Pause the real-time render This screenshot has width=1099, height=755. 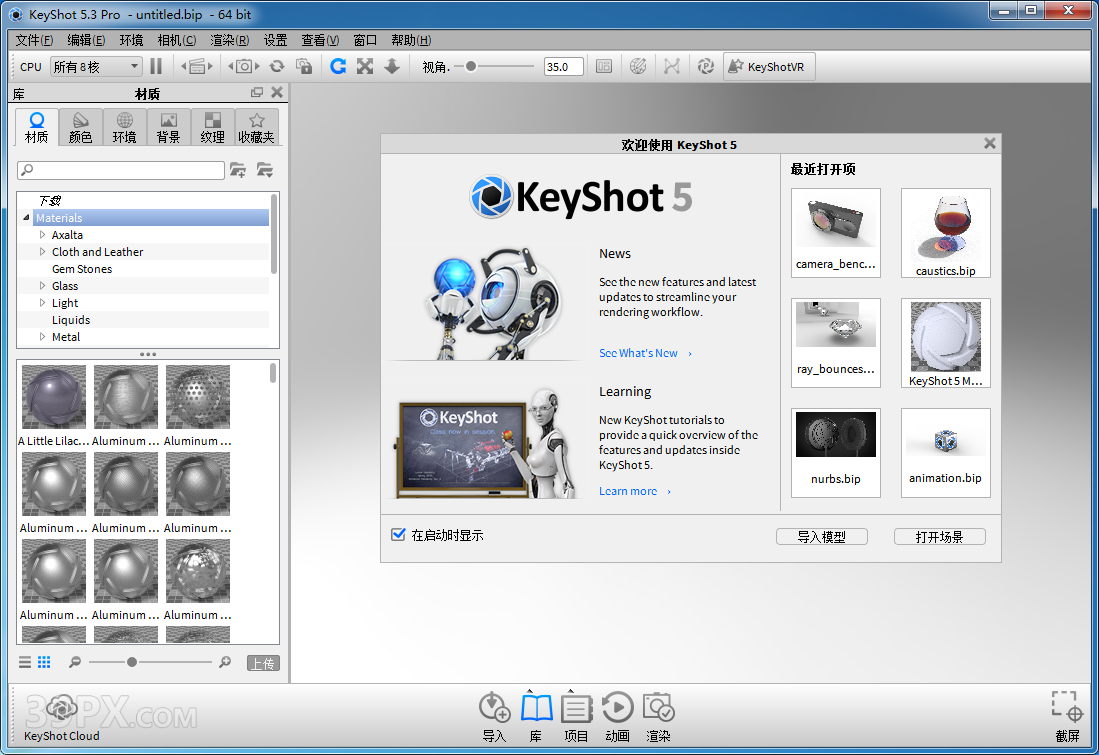coord(156,66)
